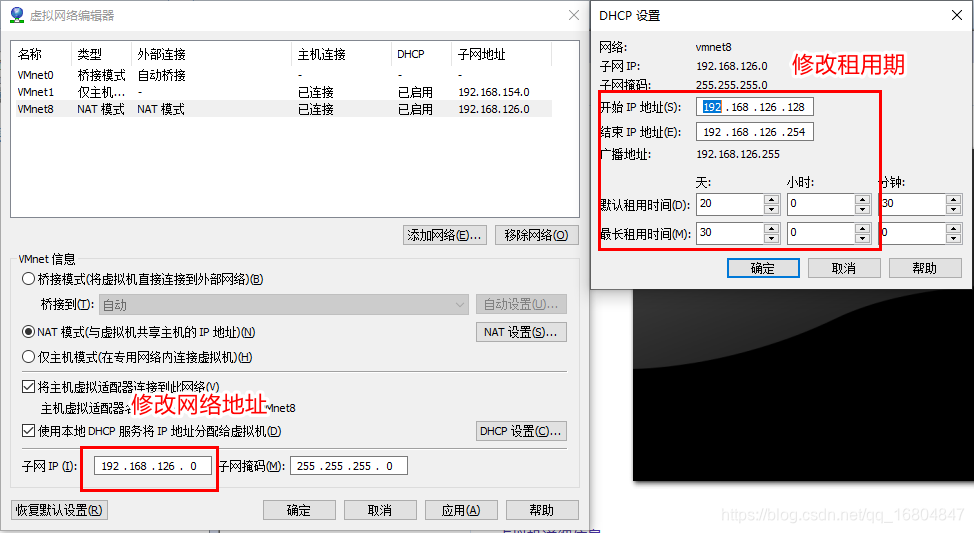This screenshot has height=533, width=974.
Task: Increase 最长租用时间 hours value
Action: click(x=862, y=229)
